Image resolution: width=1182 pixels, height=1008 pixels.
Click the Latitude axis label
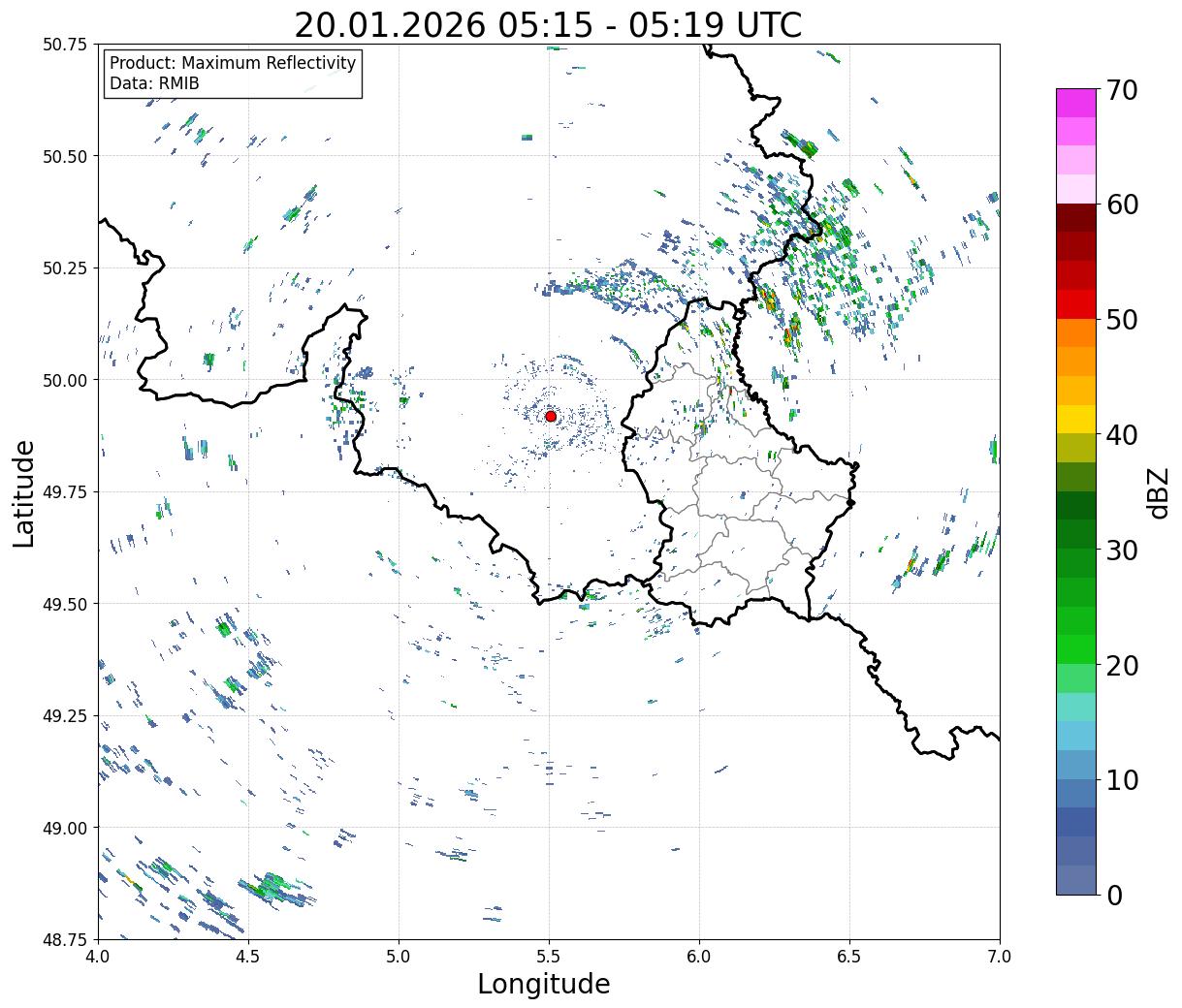pyautogui.click(x=24, y=492)
